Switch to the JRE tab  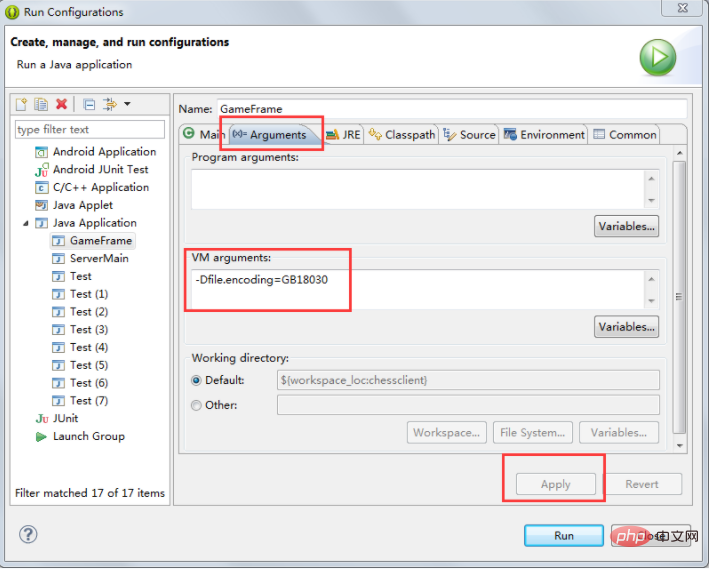click(x=344, y=135)
